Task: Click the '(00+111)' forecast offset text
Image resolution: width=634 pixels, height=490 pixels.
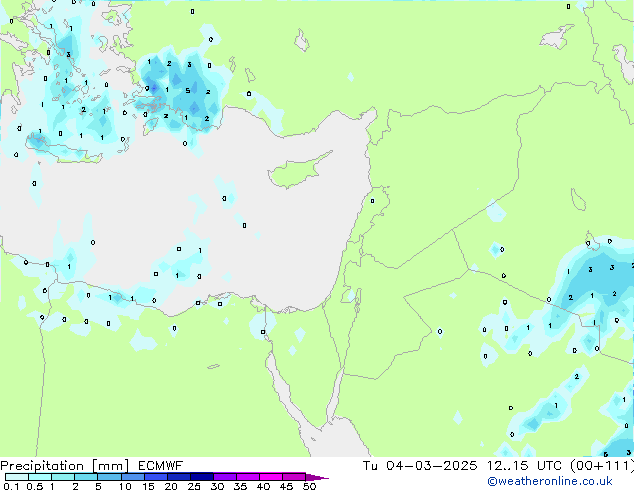Action: pyautogui.click(x=602, y=466)
